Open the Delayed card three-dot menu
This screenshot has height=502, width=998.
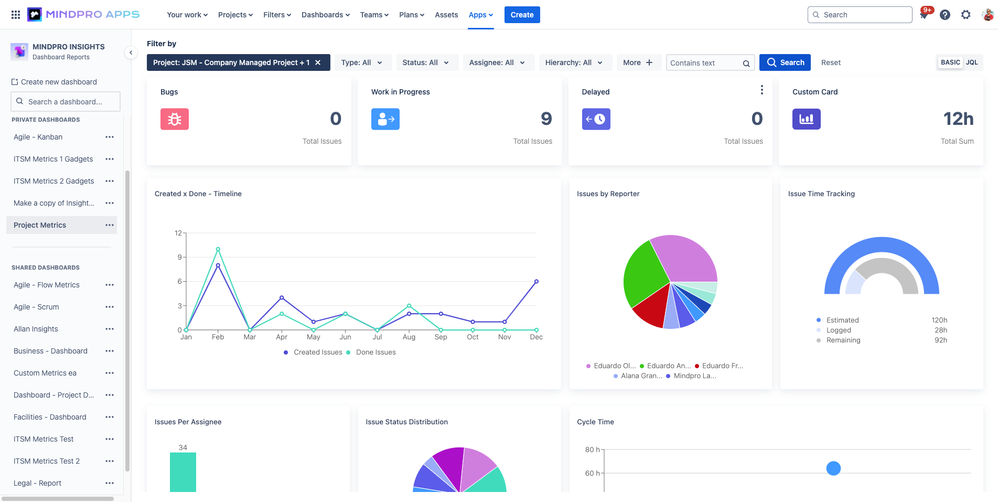tap(762, 90)
